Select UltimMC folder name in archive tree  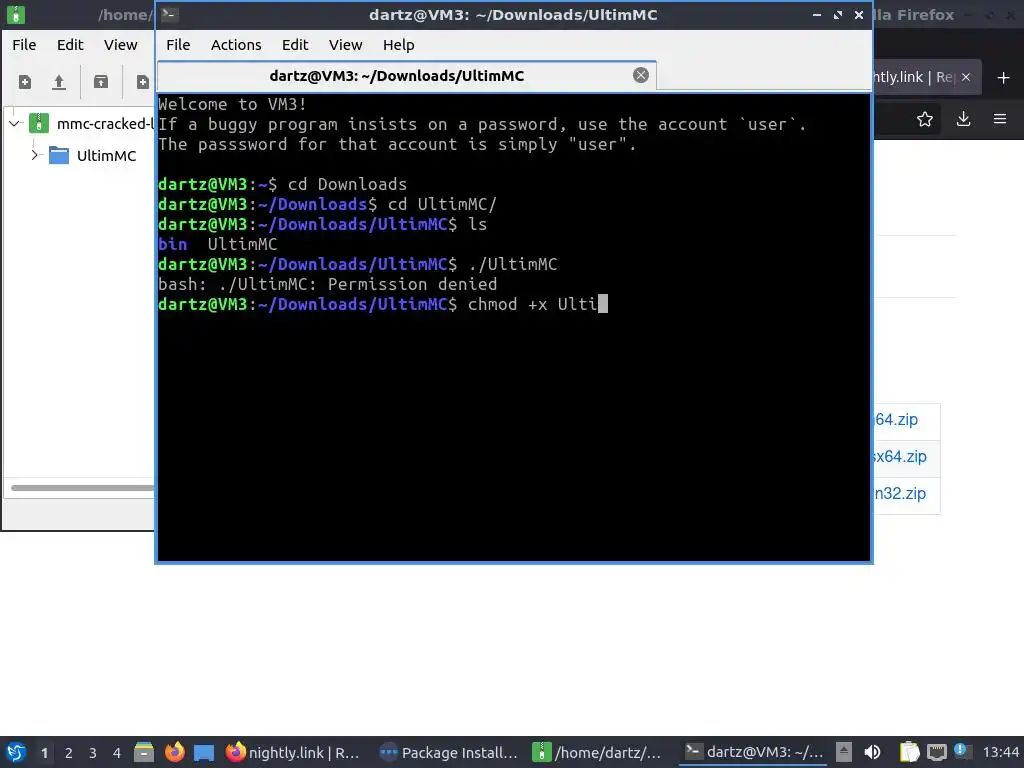[x=106, y=155]
